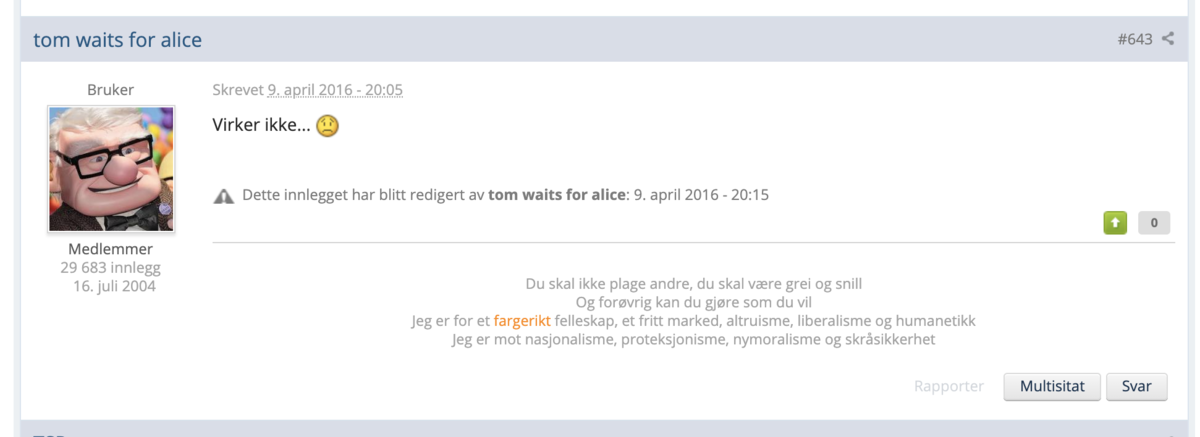Image resolution: width=1200 pixels, height=437 pixels.
Task: Click the sad face emoji in the post
Action: click(327, 127)
